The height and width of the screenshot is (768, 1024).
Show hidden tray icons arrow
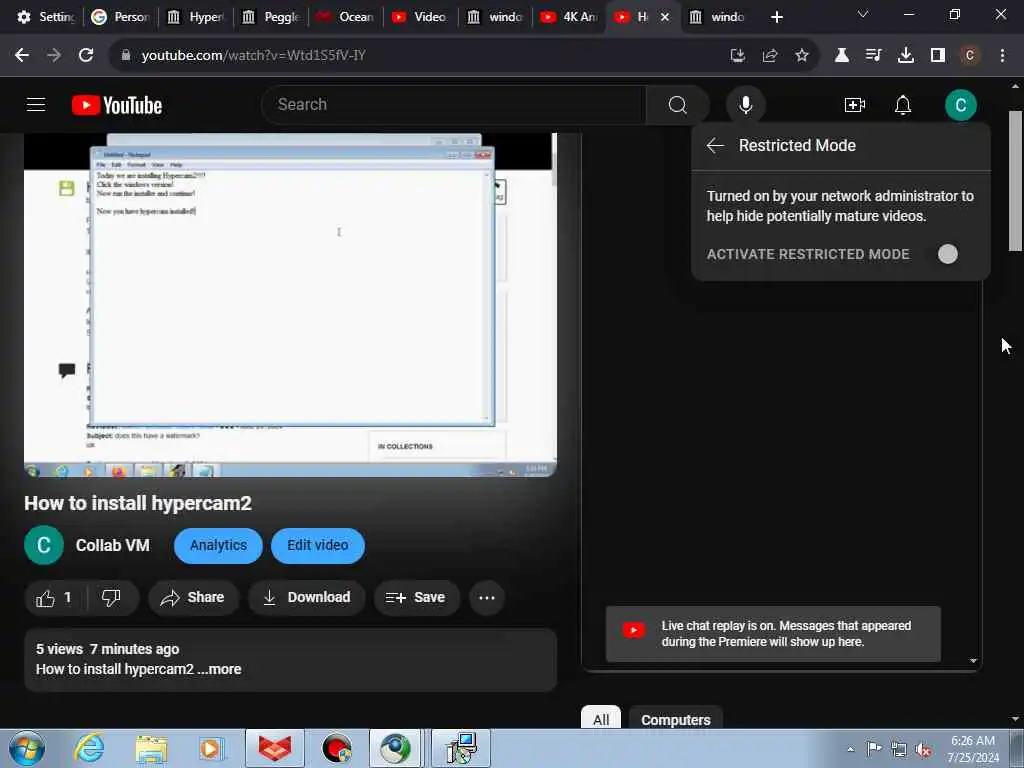point(850,750)
